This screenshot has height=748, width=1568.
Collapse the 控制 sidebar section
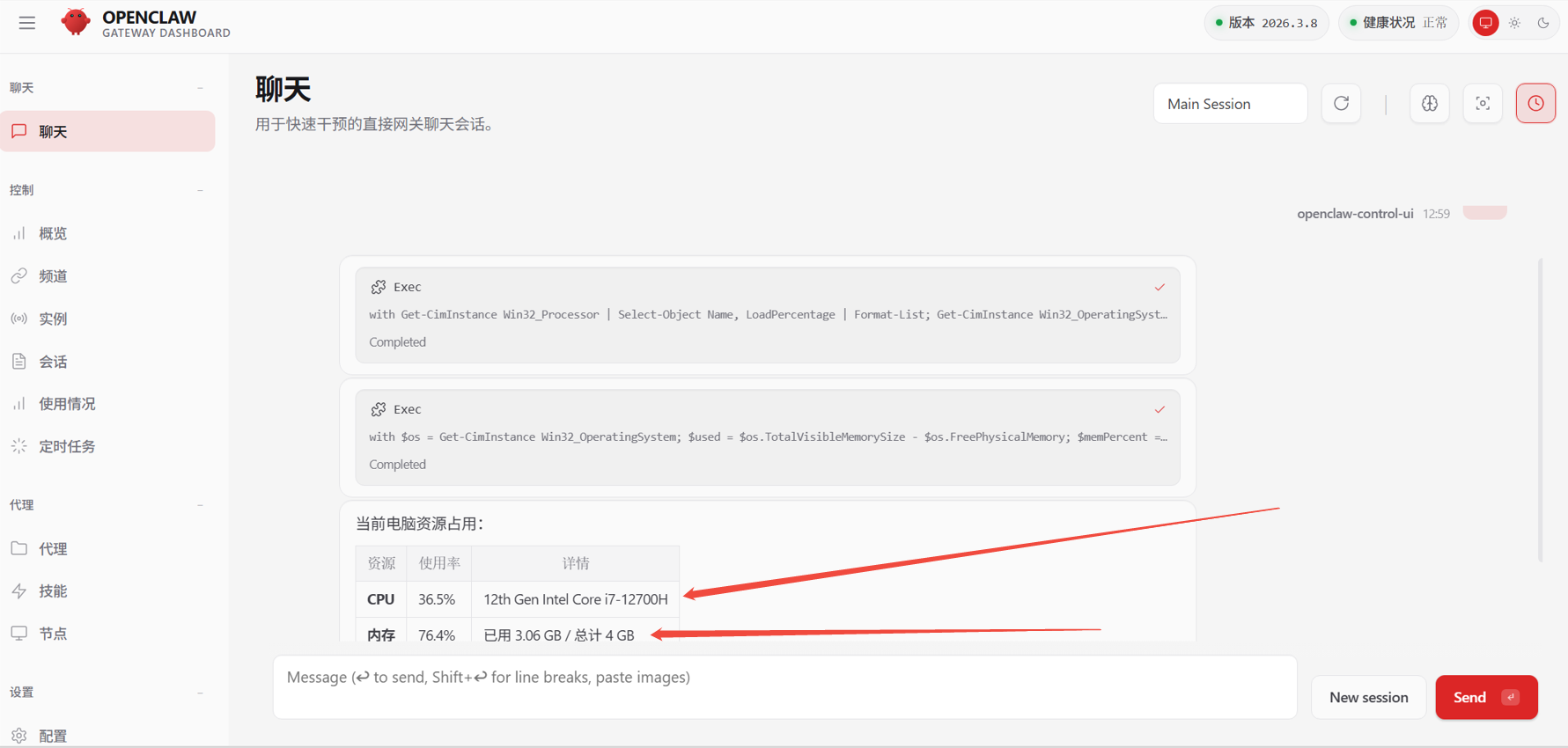200,190
